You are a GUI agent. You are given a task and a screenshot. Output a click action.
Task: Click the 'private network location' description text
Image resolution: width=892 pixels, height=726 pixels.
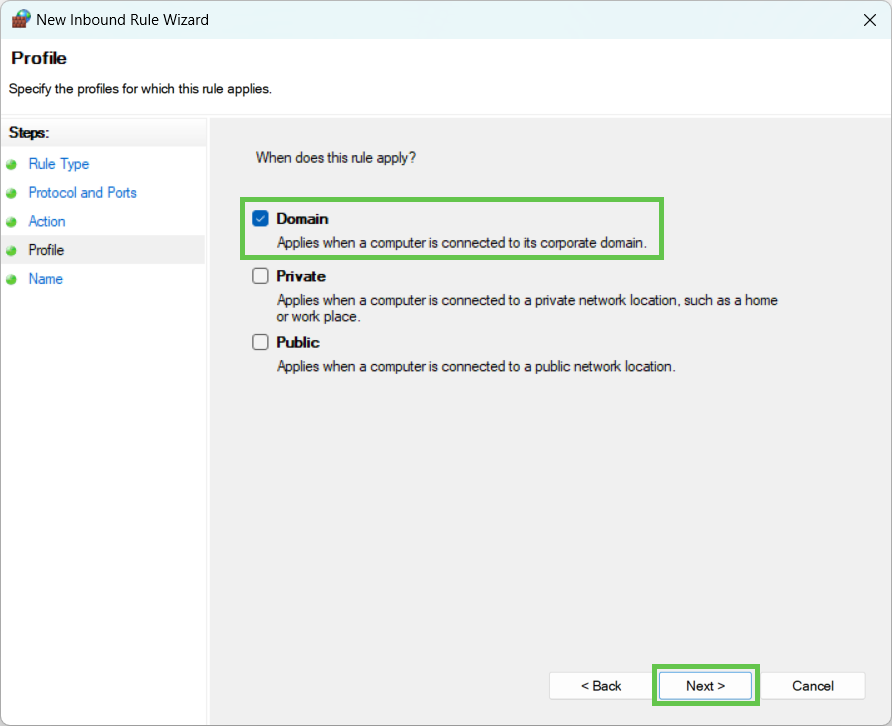click(x=527, y=308)
